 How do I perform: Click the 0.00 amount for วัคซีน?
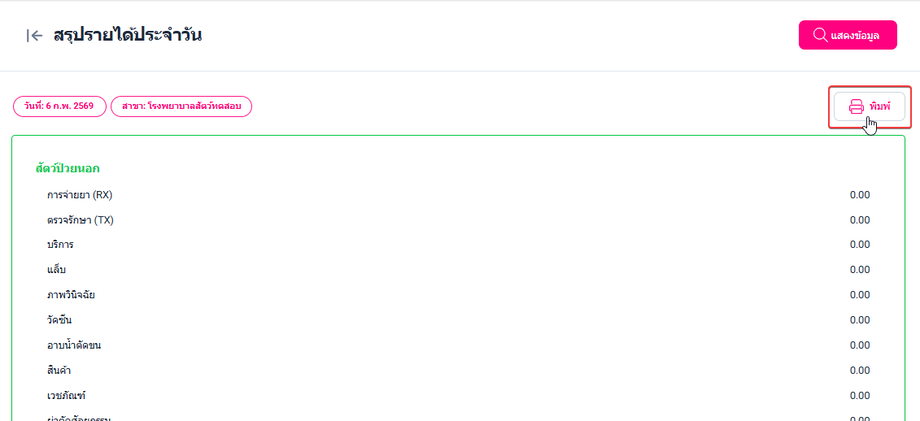(x=860, y=320)
